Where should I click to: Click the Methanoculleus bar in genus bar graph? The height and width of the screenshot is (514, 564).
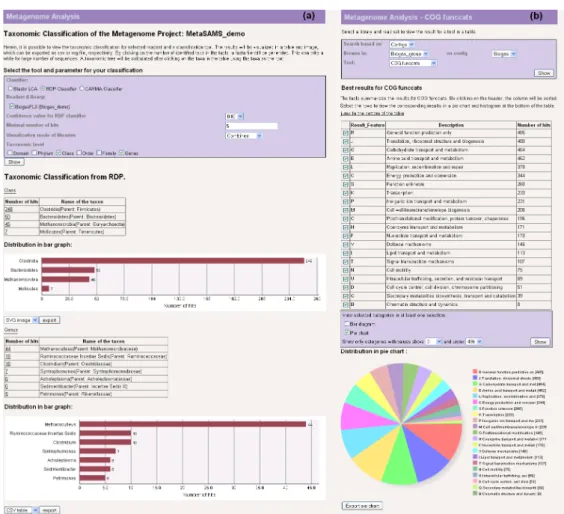click(193, 424)
